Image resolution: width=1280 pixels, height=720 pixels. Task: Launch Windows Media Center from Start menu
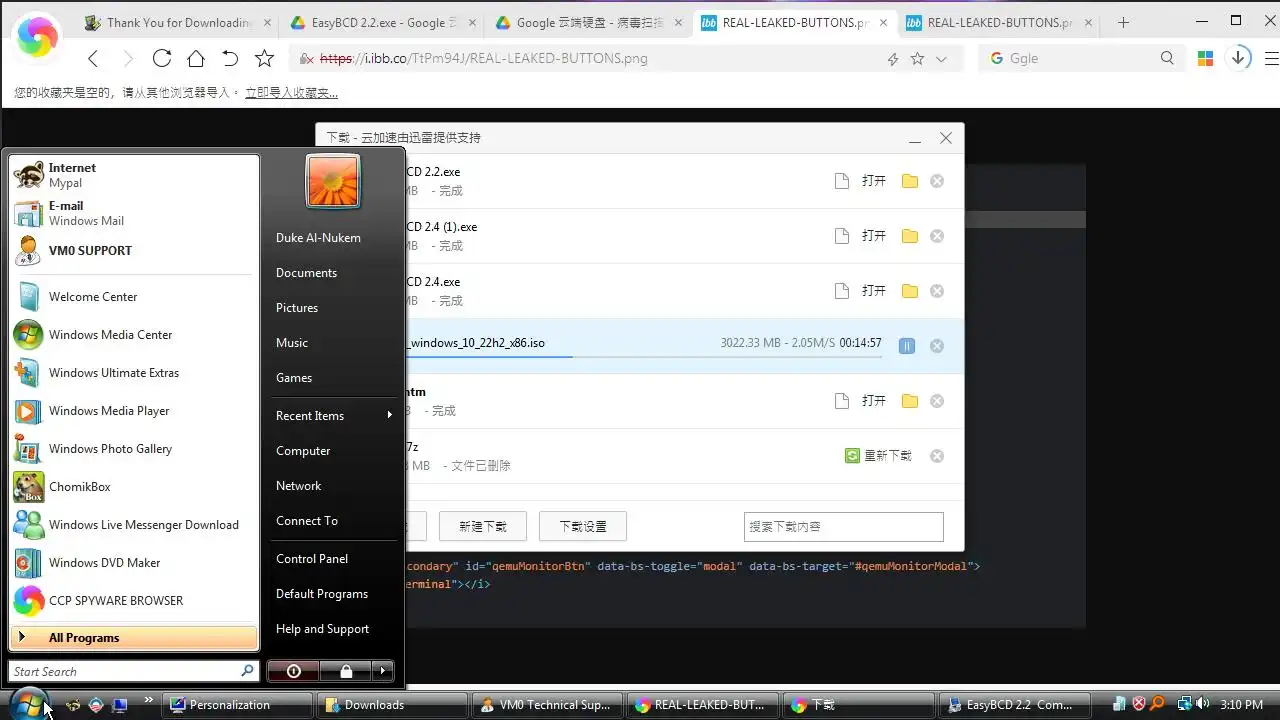click(133, 335)
